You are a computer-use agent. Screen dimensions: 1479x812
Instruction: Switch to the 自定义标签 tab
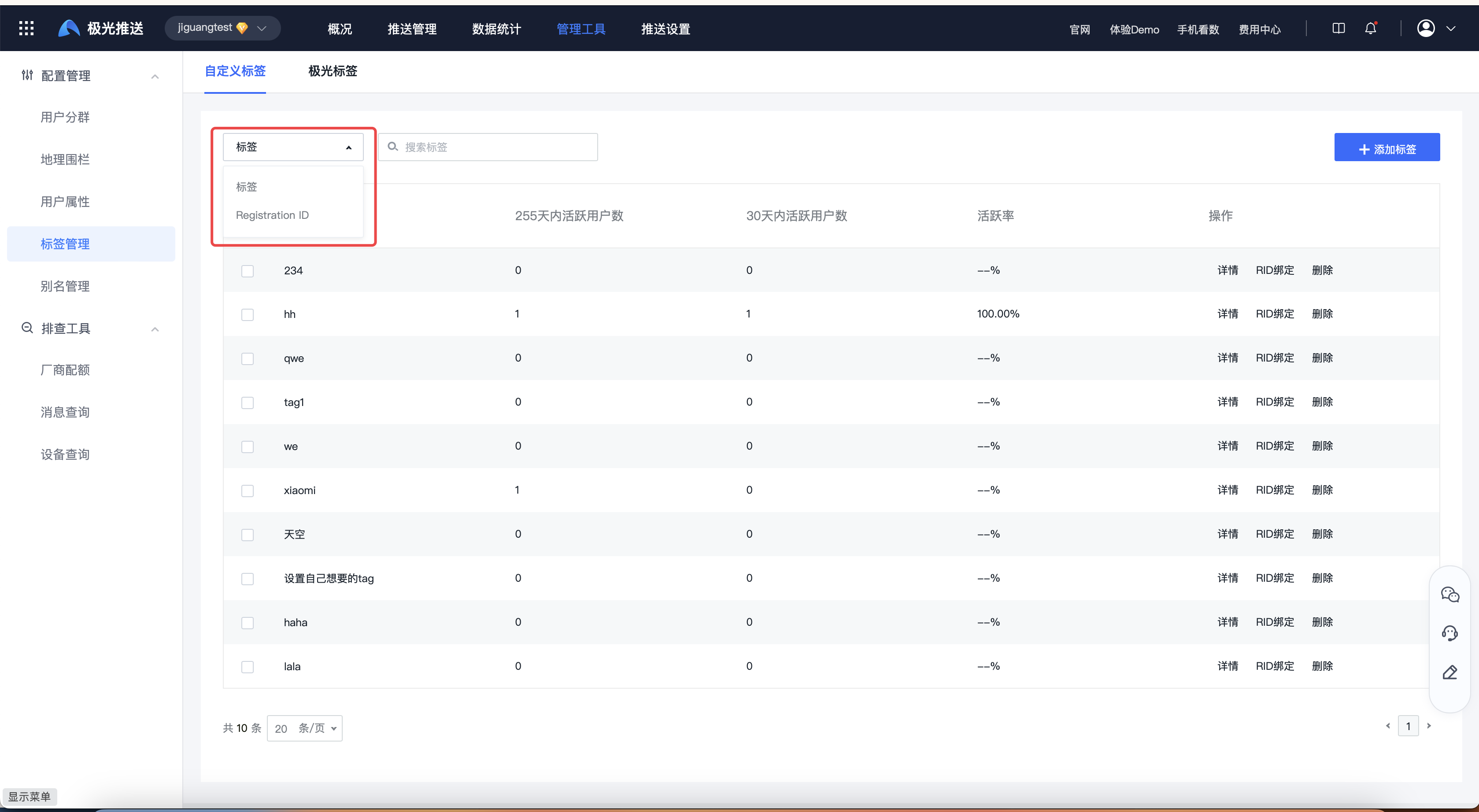[x=235, y=71]
